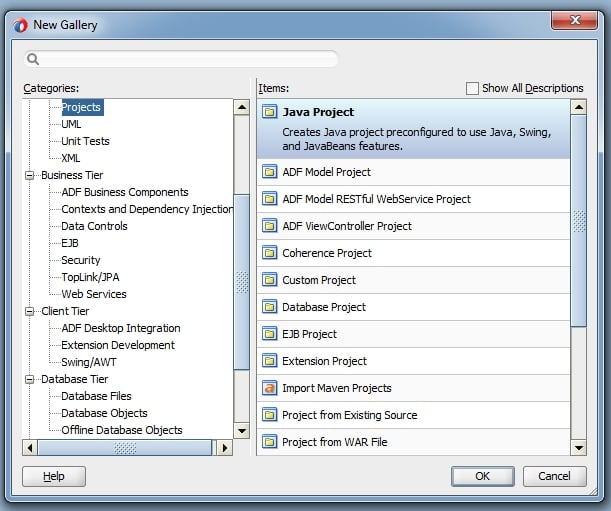611x511 pixels.
Task: Select the TopLink/JPA category
Action: tap(90, 277)
